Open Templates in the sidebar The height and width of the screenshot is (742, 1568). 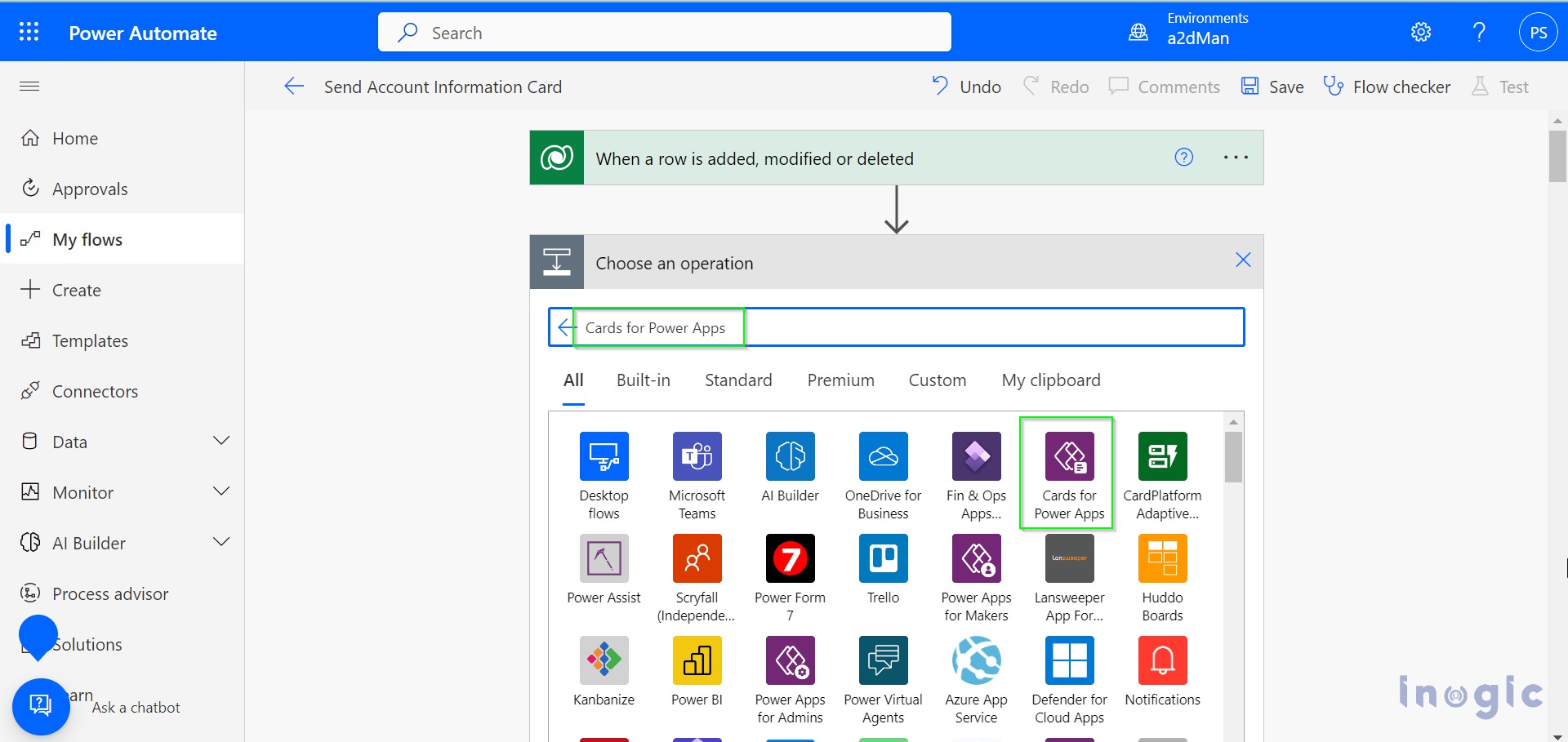pyautogui.click(x=122, y=340)
